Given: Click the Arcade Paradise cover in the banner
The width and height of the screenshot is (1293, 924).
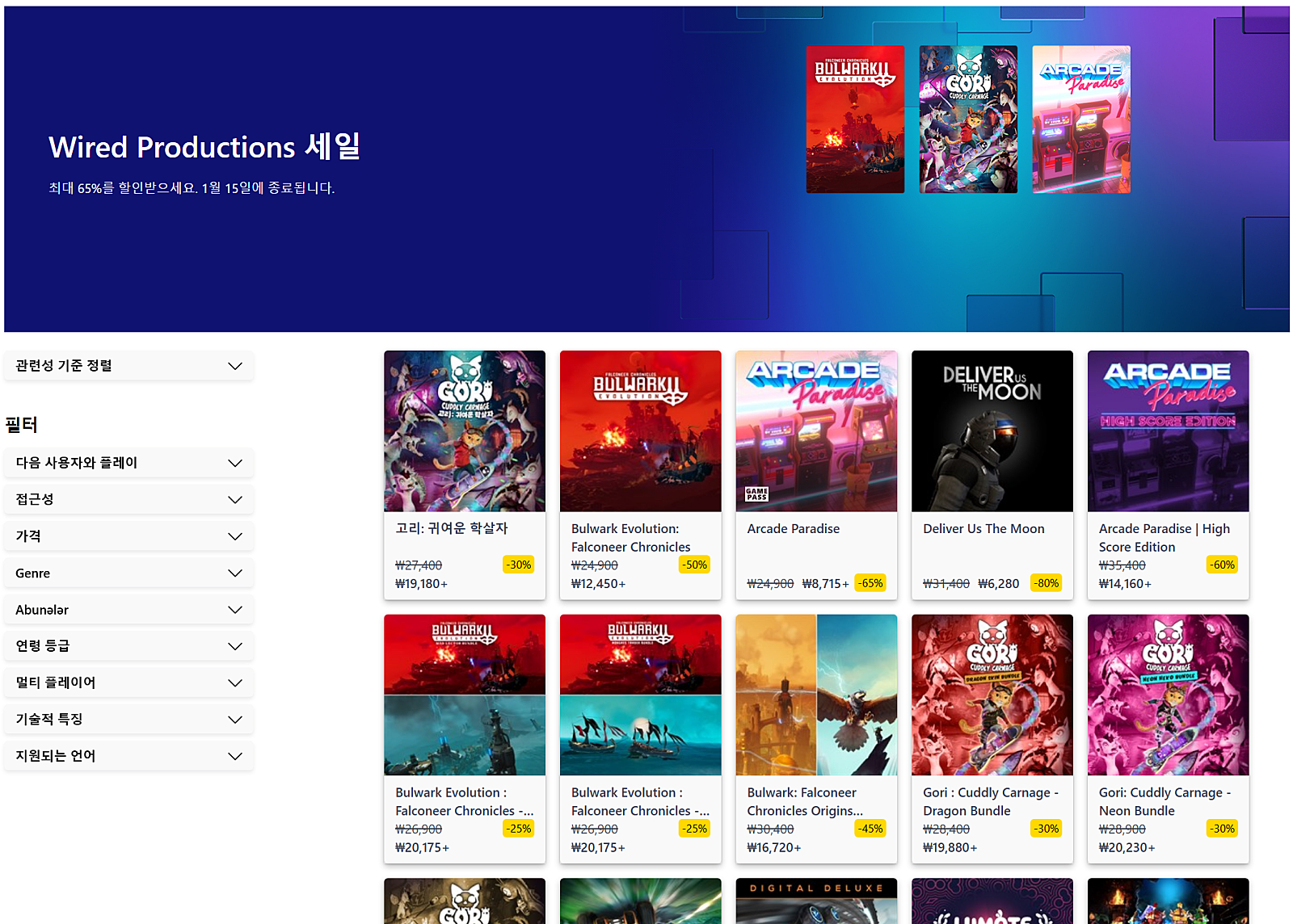Looking at the screenshot, I should (1081, 120).
